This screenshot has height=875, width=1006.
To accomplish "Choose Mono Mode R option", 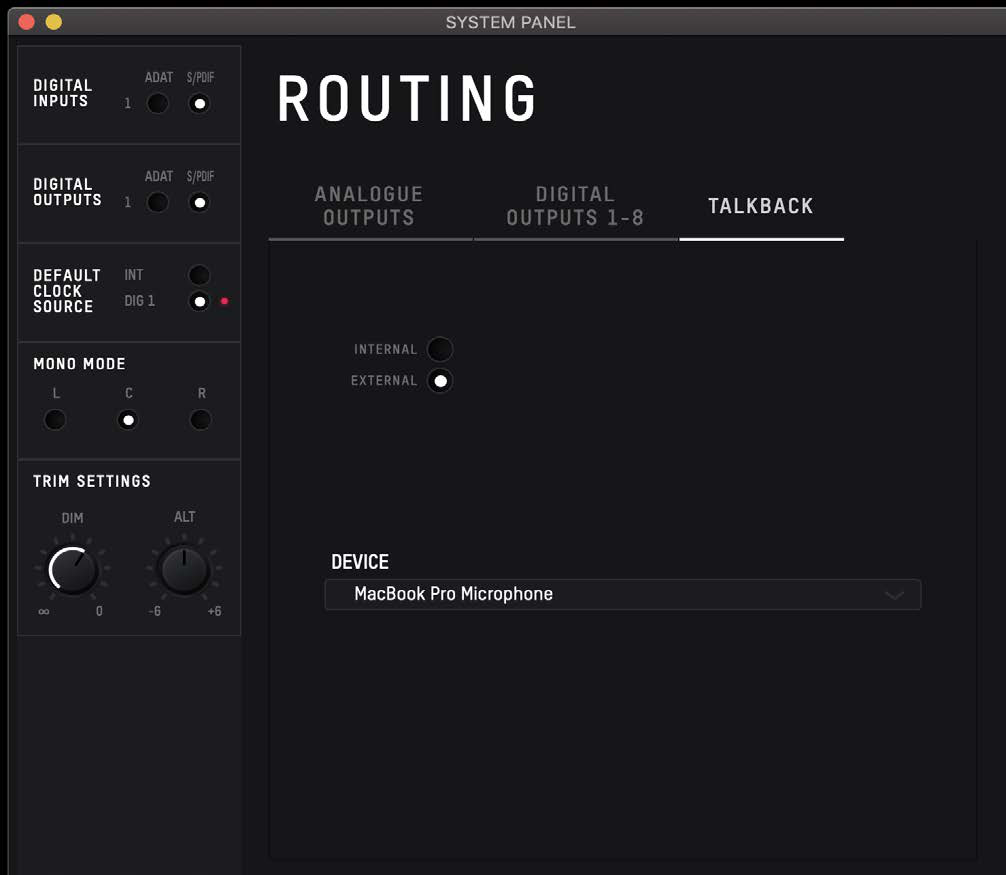I will coord(201,420).
